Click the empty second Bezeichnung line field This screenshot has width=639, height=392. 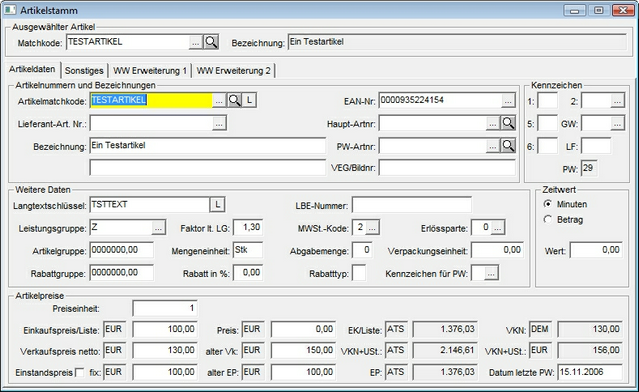207,167
